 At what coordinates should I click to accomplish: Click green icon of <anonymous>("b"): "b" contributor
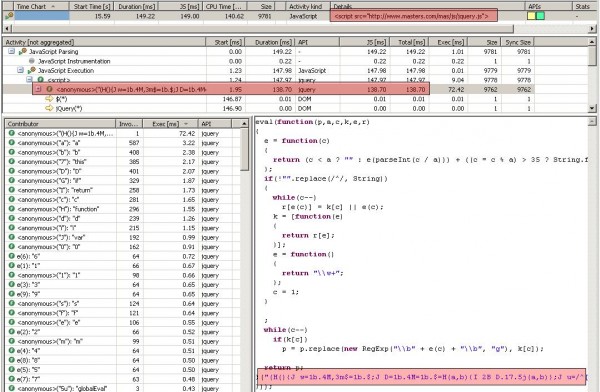pos(11,152)
